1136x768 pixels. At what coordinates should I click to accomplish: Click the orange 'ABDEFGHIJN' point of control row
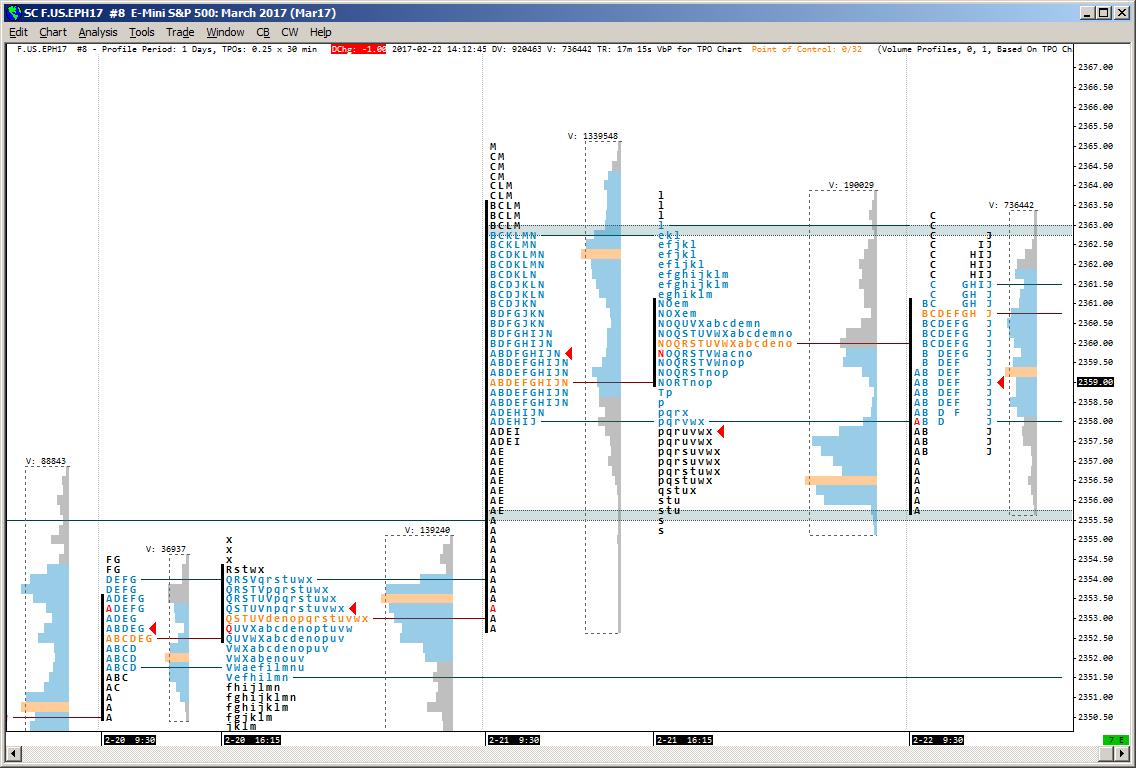coord(530,383)
